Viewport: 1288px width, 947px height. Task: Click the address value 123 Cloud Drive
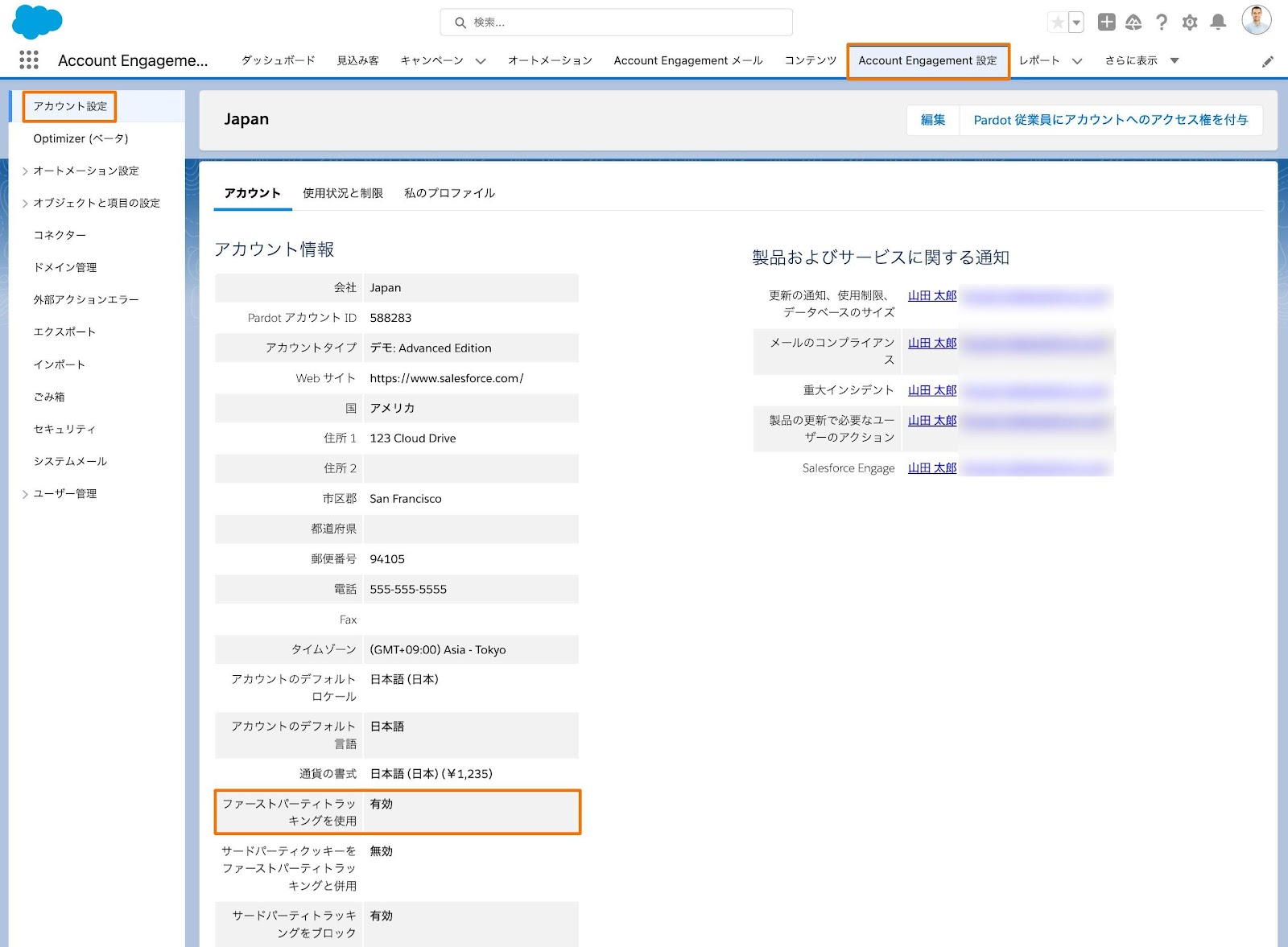[x=413, y=439]
